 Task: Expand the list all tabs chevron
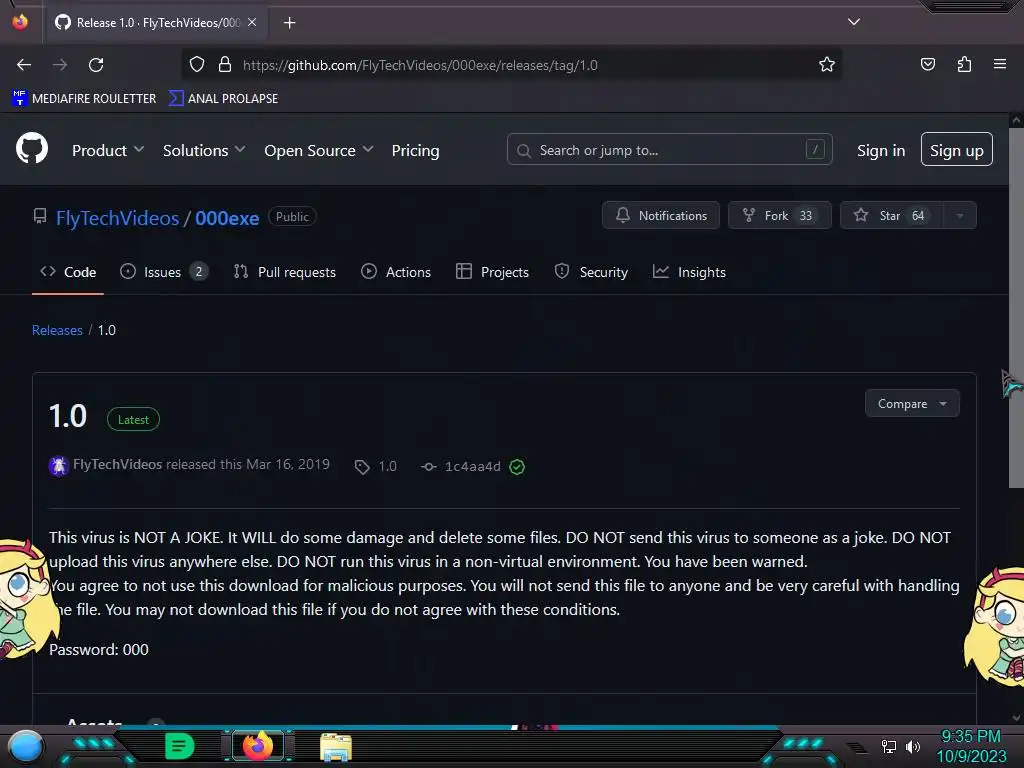point(854,22)
